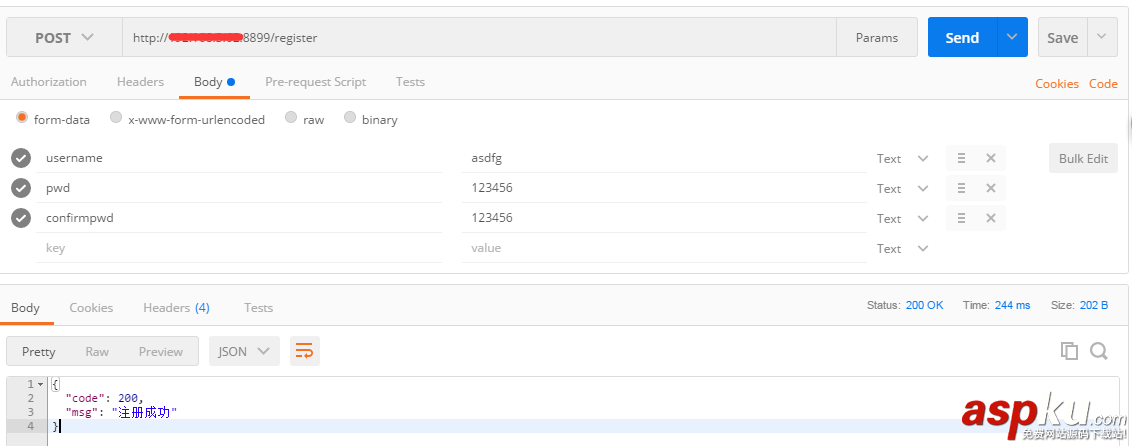Screen dimensions: 1132x446
Task: Uncheck the username parameter checkbox
Action: pos(21,158)
